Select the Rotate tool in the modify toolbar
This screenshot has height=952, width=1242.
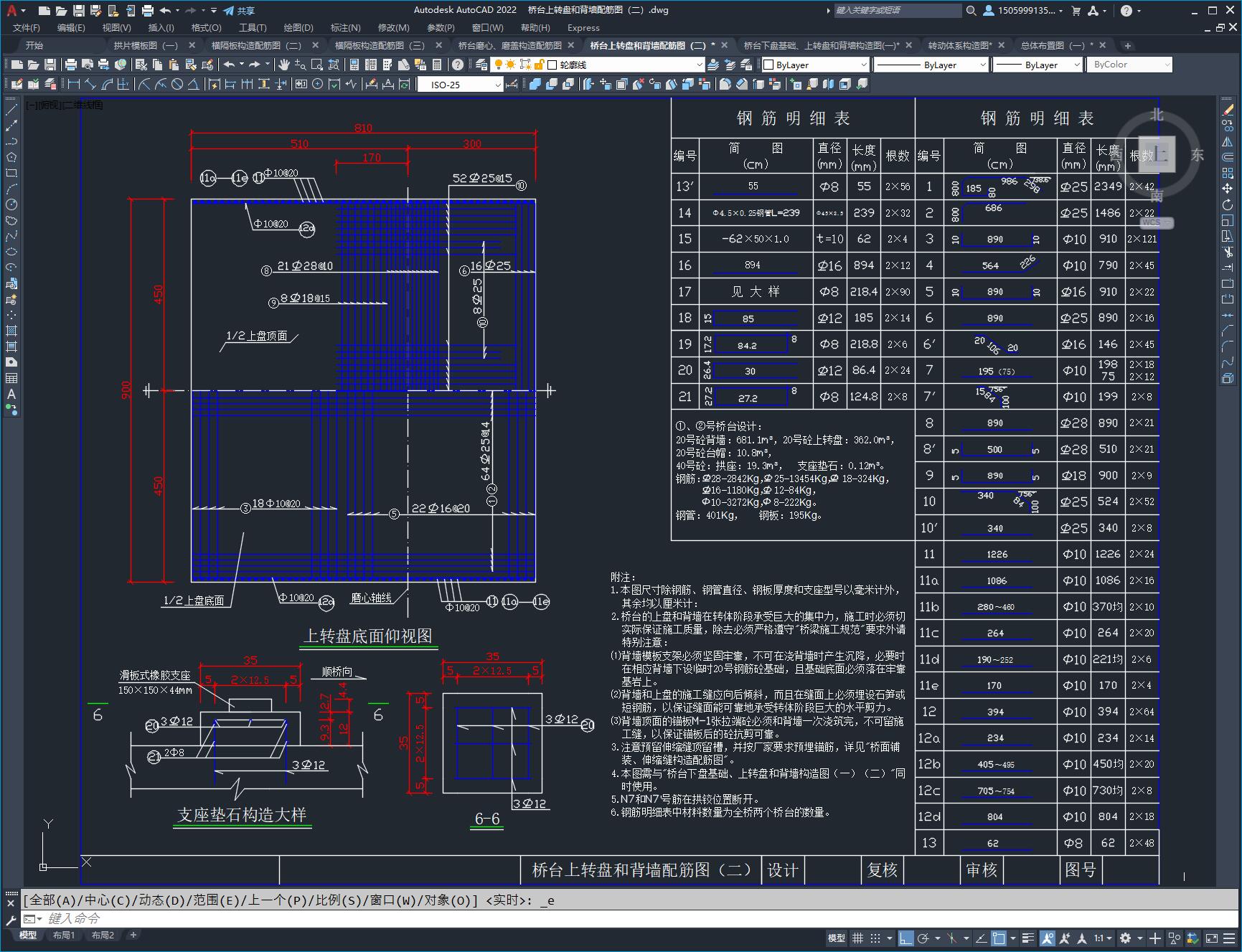coord(1228,204)
